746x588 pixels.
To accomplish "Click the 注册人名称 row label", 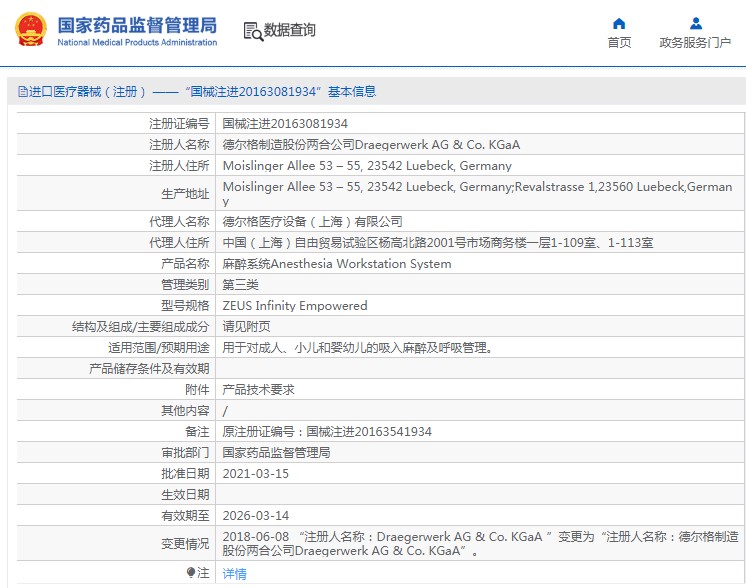I will 179,145.
